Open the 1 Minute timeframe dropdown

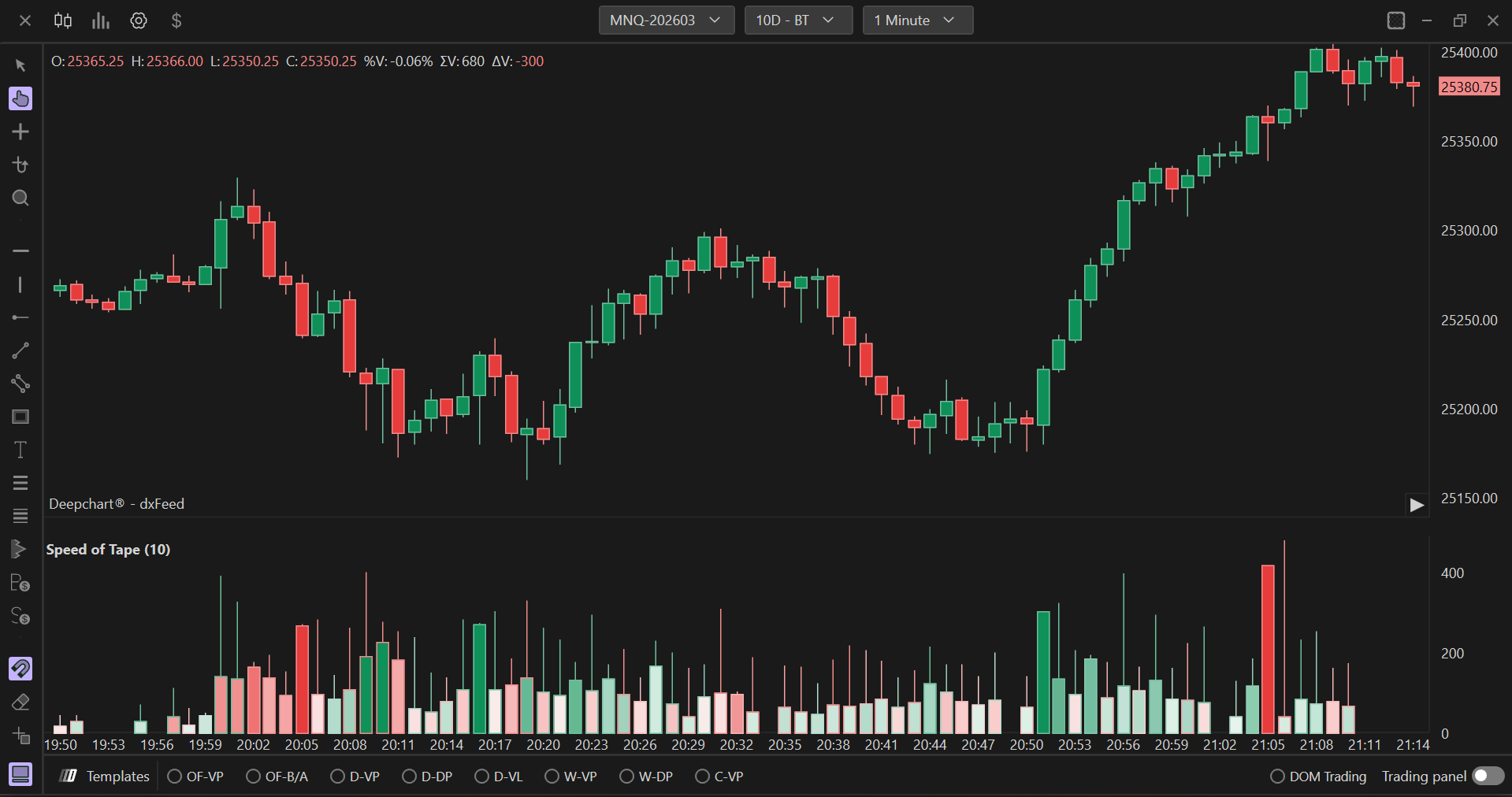[x=917, y=20]
